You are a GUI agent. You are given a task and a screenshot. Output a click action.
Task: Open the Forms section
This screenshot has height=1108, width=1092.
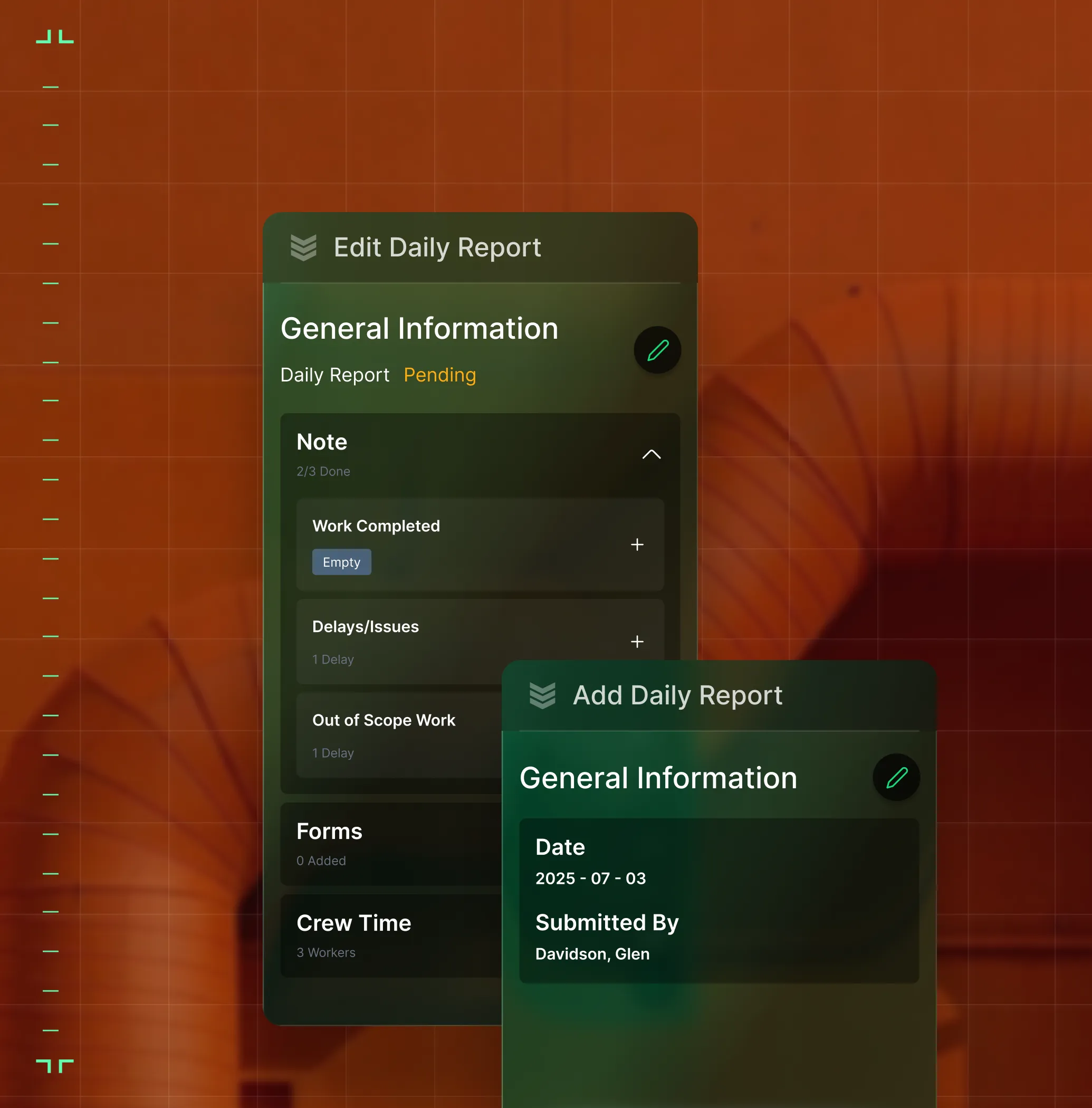tap(391, 844)
